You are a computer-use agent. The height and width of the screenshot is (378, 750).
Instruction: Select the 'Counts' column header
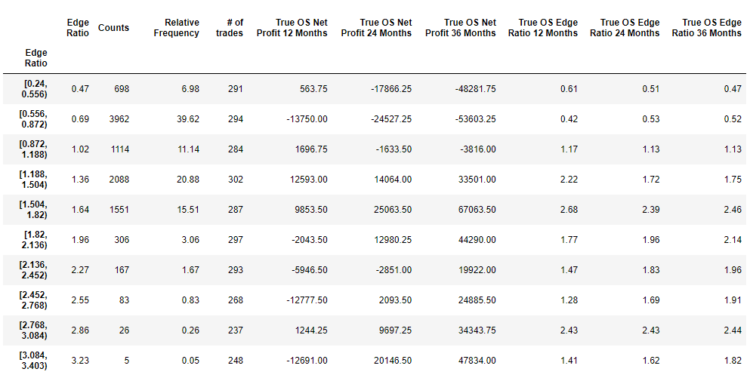pyautogui.click(x=113, y=28)
